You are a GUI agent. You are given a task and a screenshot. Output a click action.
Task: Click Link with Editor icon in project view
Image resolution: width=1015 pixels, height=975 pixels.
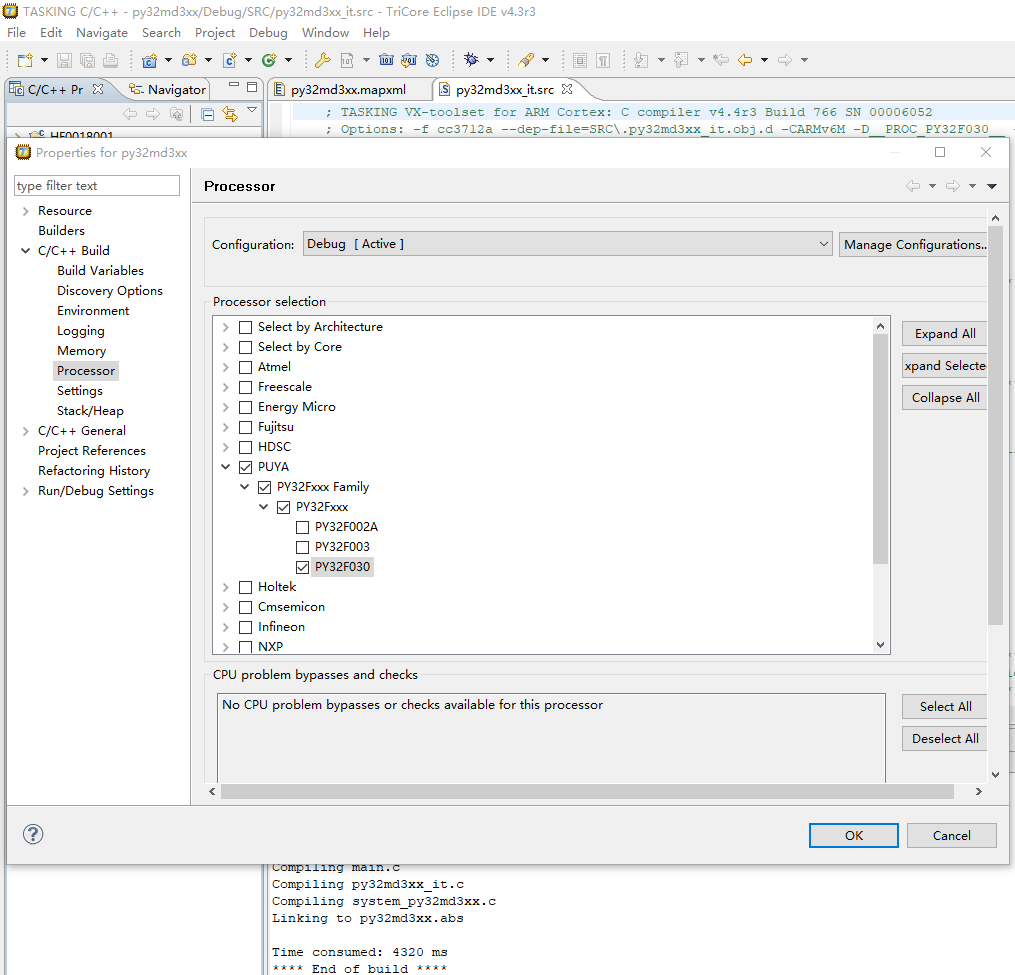point(230,114)
